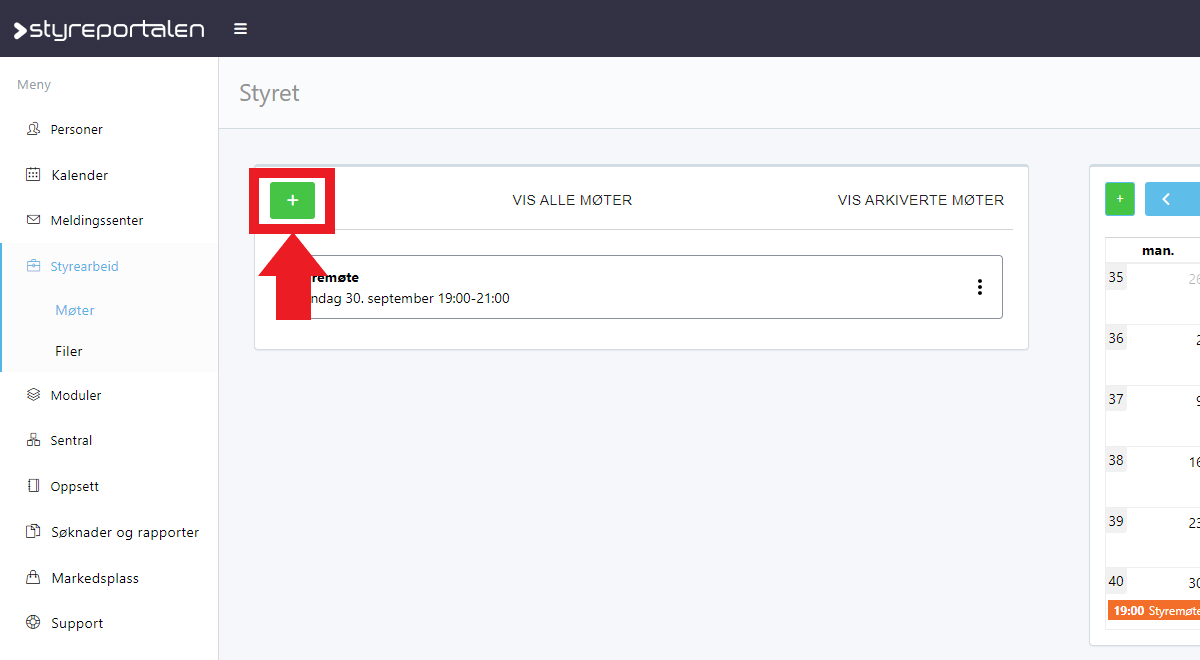Select the Meldingssenter envelope icon
The image size is (1200, 660).
[x=33, y=220]
